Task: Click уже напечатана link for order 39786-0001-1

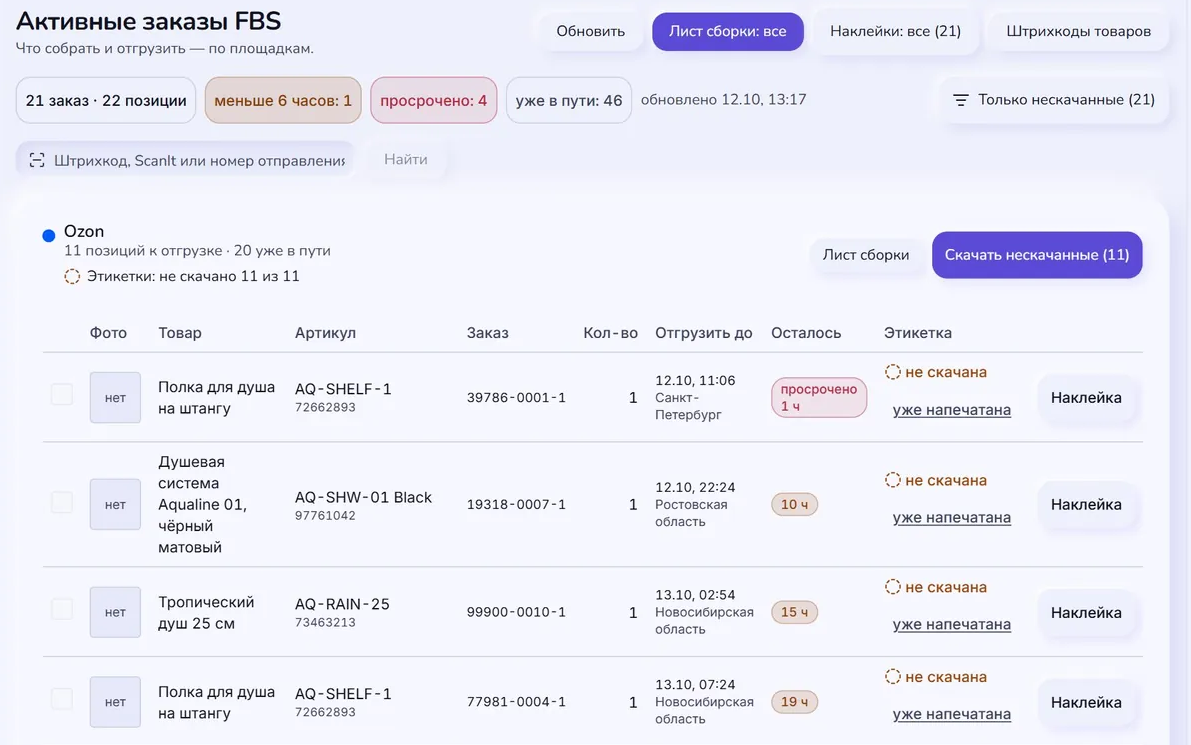Action: (x=952, y=410)
